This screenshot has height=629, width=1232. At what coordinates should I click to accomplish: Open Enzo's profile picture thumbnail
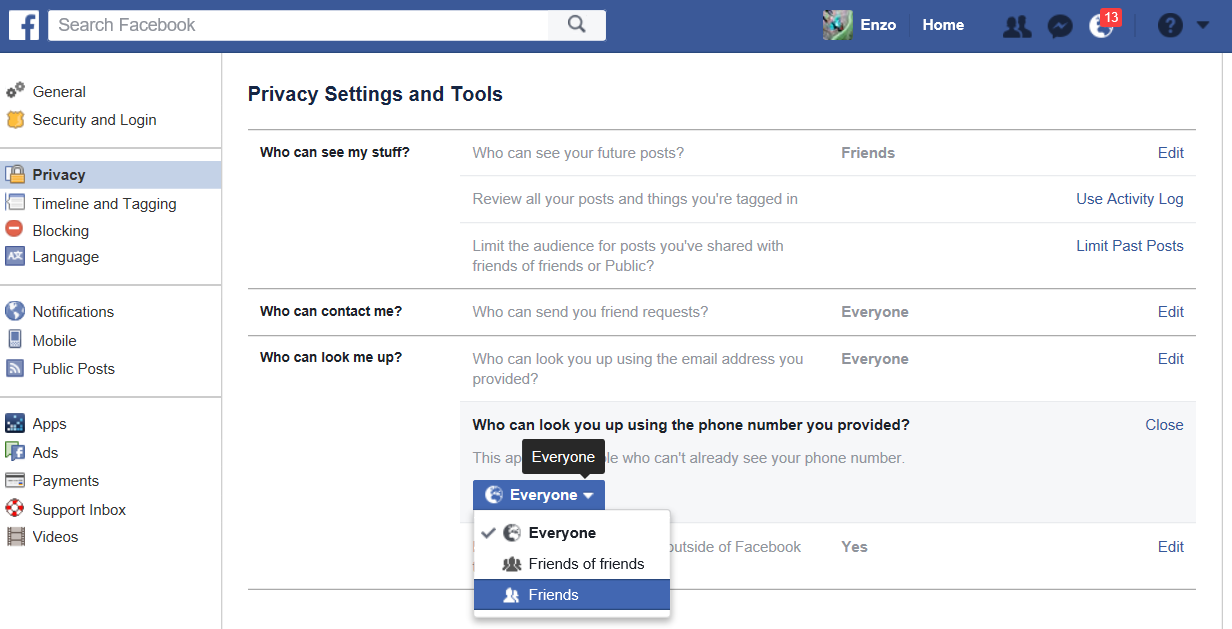click(837, 25)
